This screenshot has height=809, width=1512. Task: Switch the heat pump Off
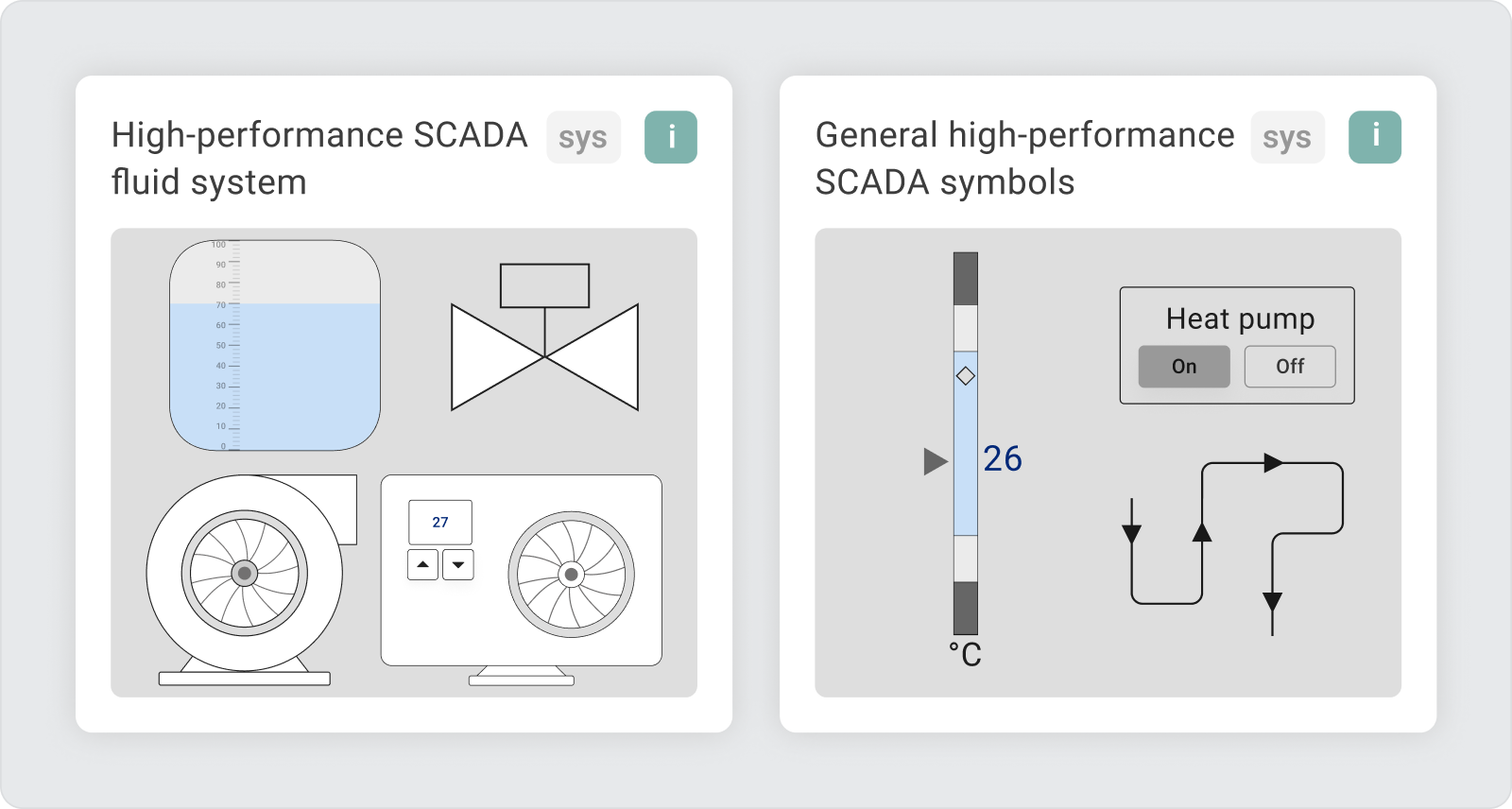click(x=1290, y=367)
